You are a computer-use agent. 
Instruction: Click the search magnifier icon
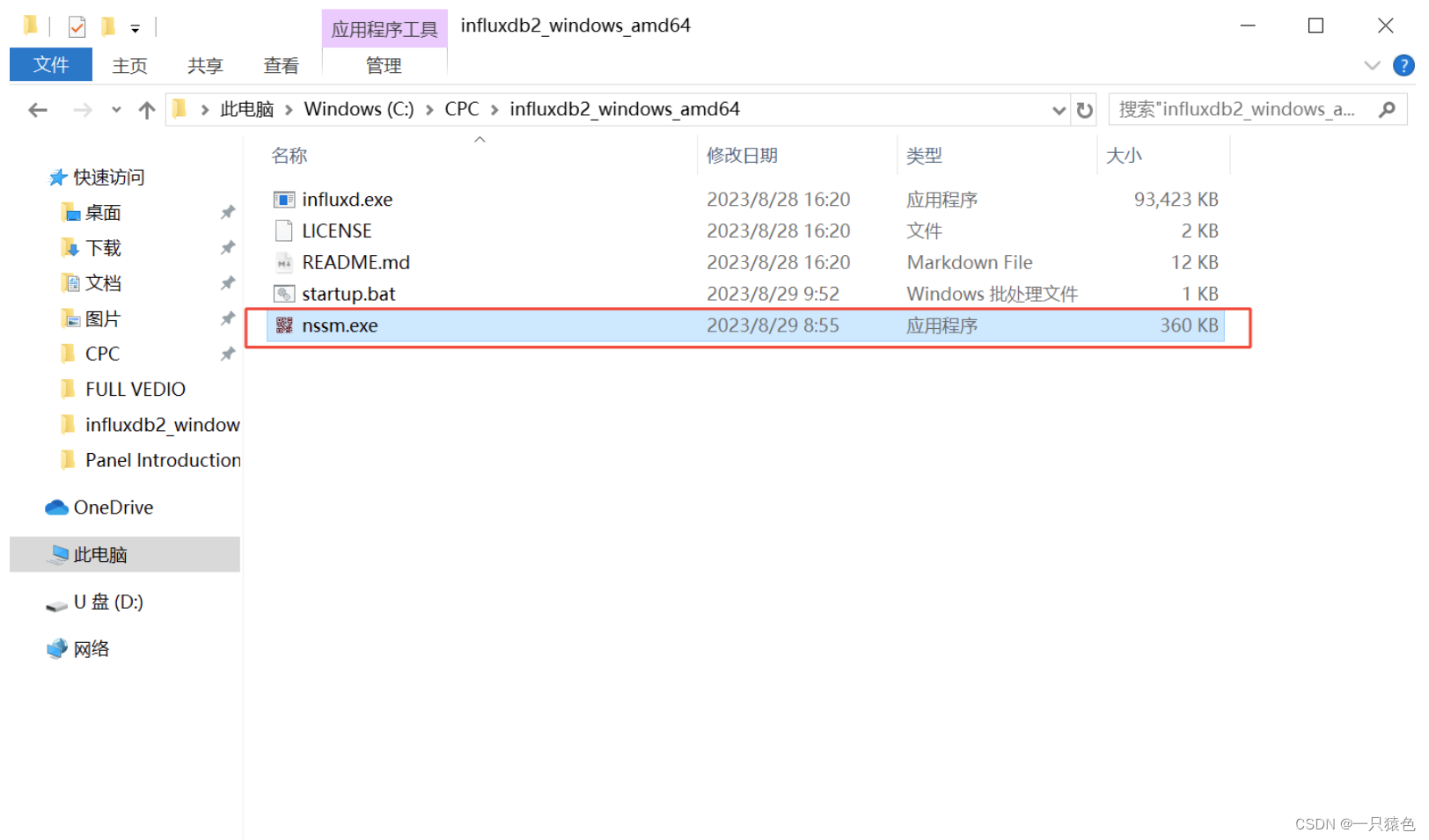pos(1387,108)
